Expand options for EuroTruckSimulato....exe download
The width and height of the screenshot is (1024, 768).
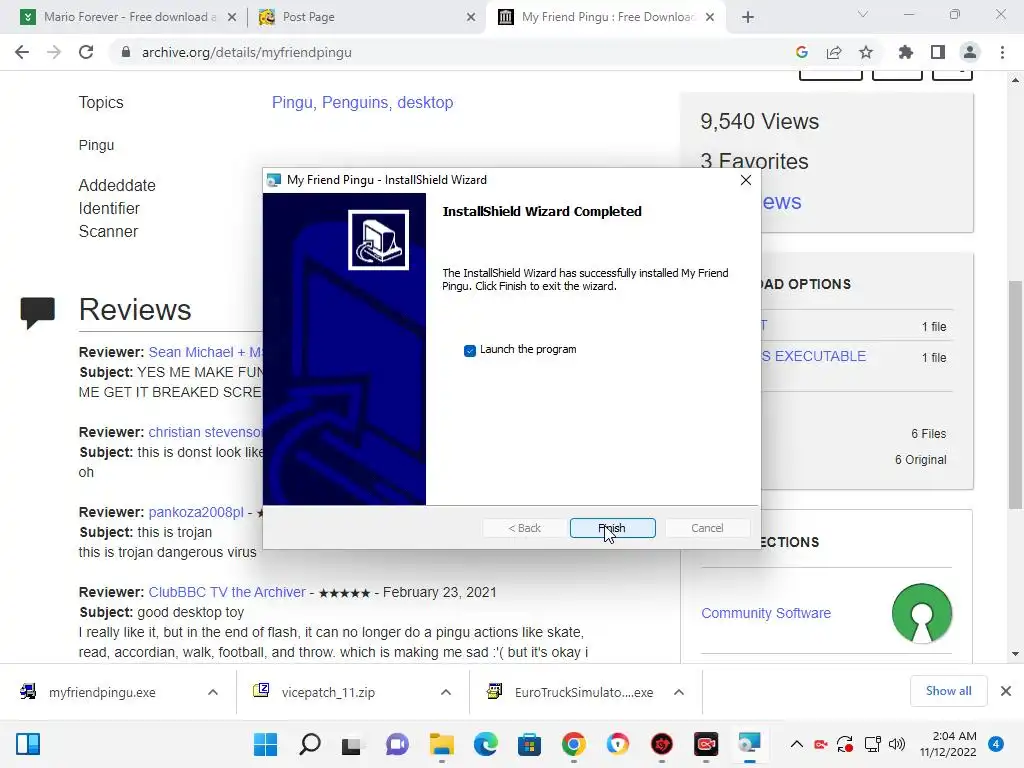click(x=679, y=692)
